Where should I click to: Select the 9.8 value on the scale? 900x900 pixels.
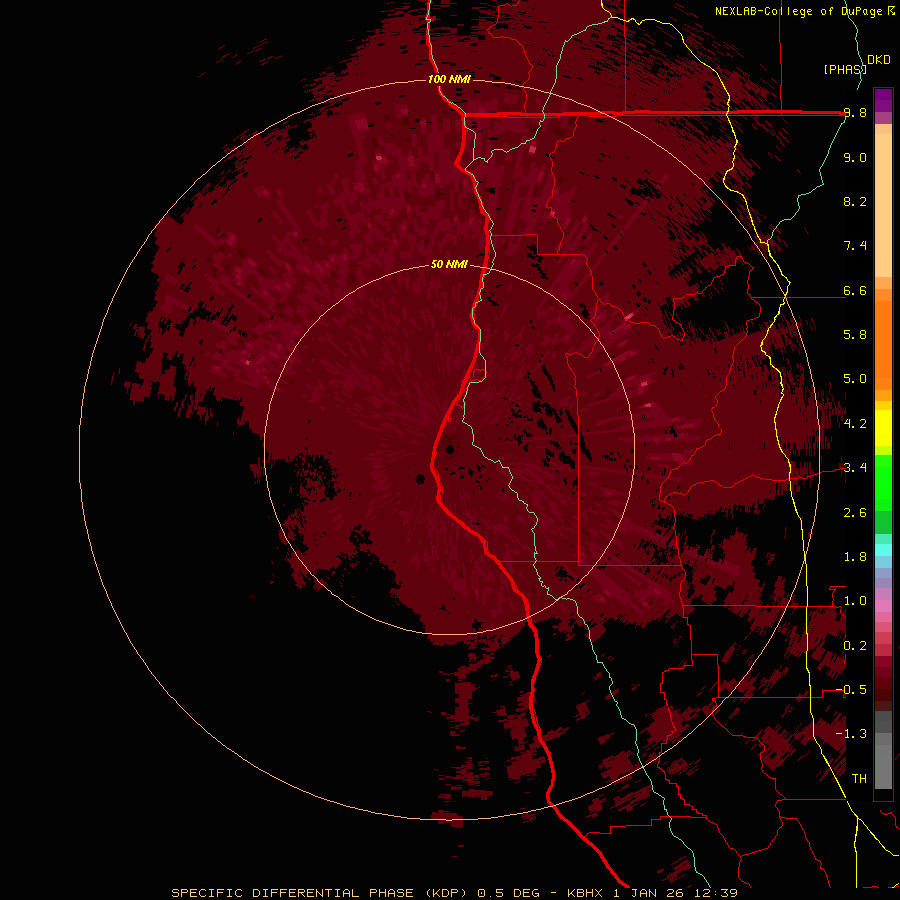click(855, 112)
